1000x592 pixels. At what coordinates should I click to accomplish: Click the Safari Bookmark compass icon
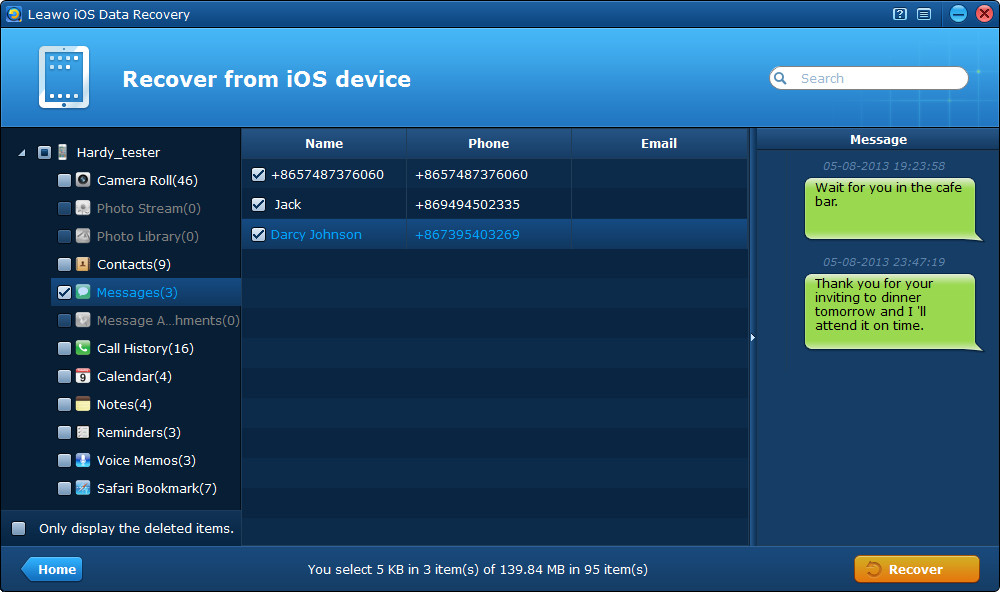pyautogui.click(x=83, y=488)
